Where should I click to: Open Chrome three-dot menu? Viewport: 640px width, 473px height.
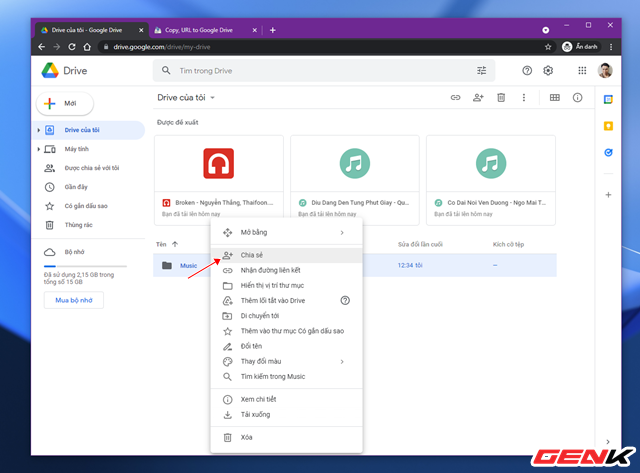[x=611, y=47]
